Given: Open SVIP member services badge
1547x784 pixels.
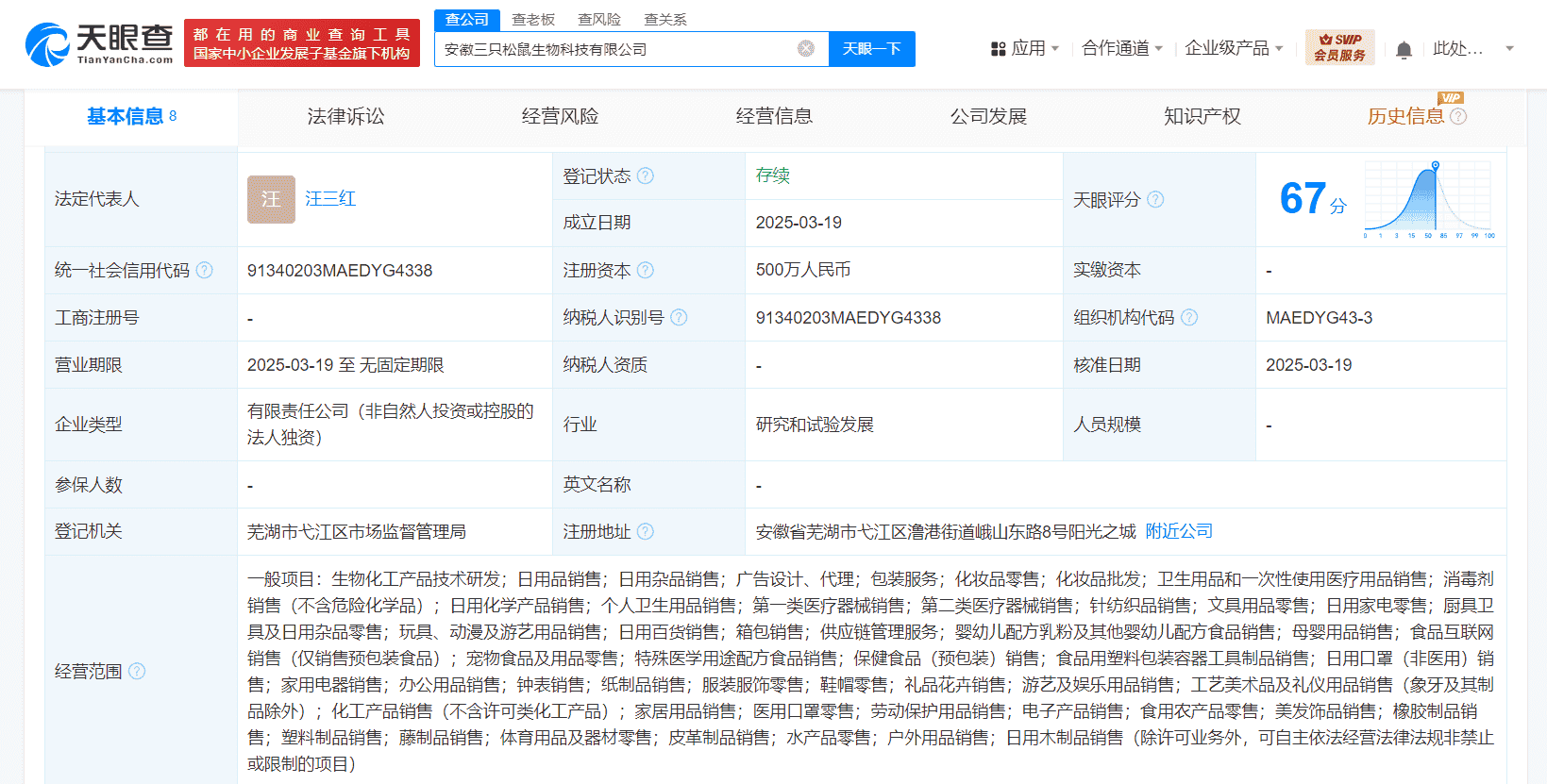Looking at the screenshot, I should point(1339,48).
